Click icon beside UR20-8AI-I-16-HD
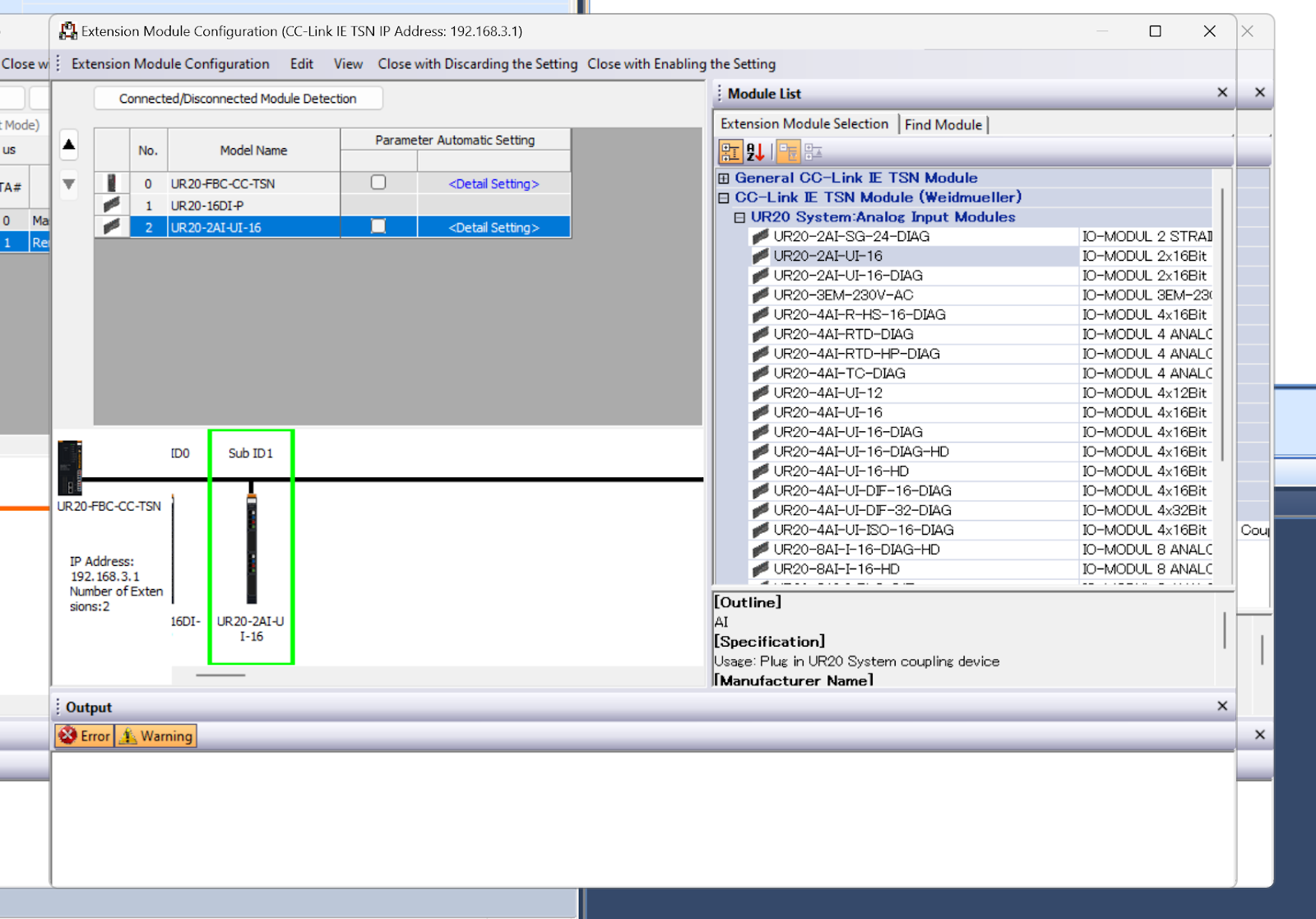1316x919 pixels. (761, 569)
